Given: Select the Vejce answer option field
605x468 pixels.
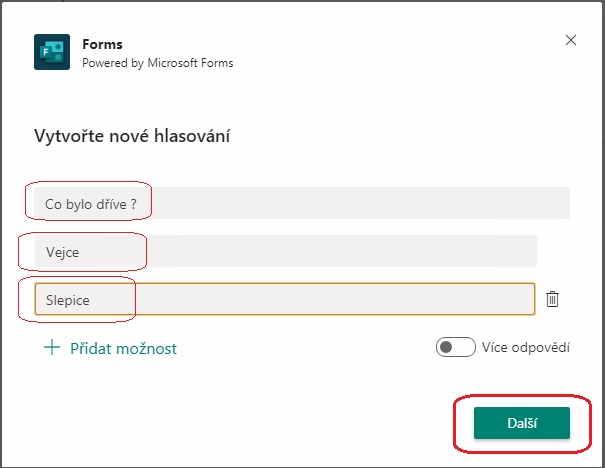Looking at the screenshot, I should tap(286, 252).
